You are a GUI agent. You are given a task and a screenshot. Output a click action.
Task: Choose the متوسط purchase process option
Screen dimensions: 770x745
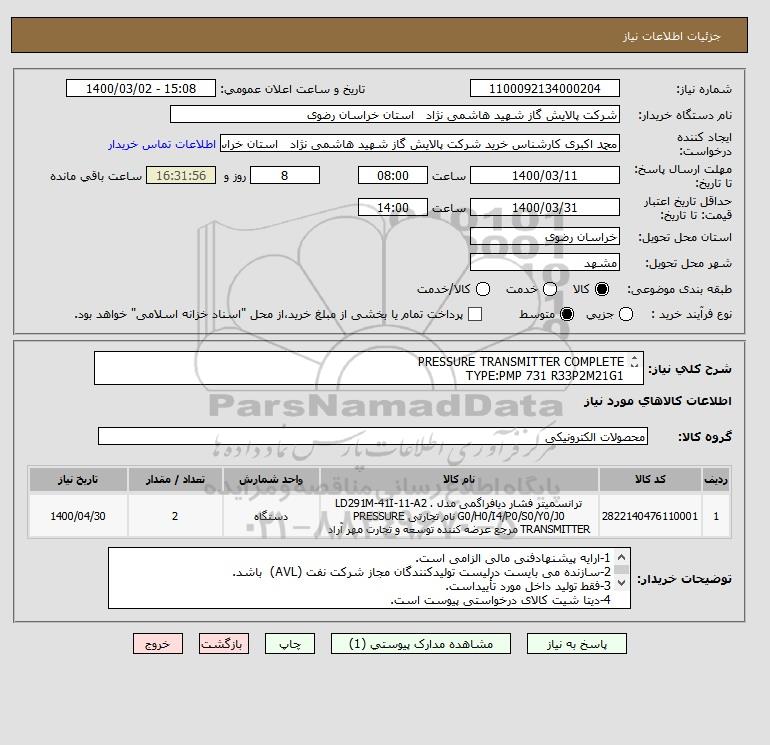coord(567,314)
